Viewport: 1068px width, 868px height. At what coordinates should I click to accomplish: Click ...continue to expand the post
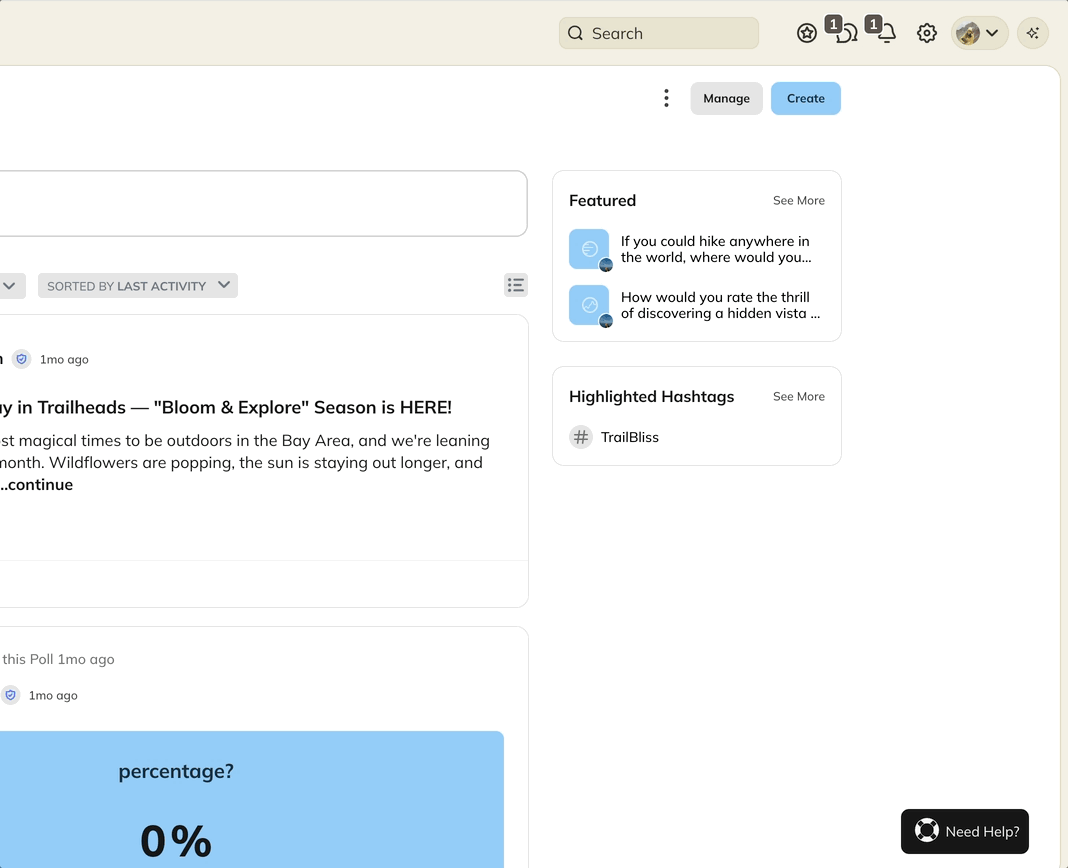37,484
